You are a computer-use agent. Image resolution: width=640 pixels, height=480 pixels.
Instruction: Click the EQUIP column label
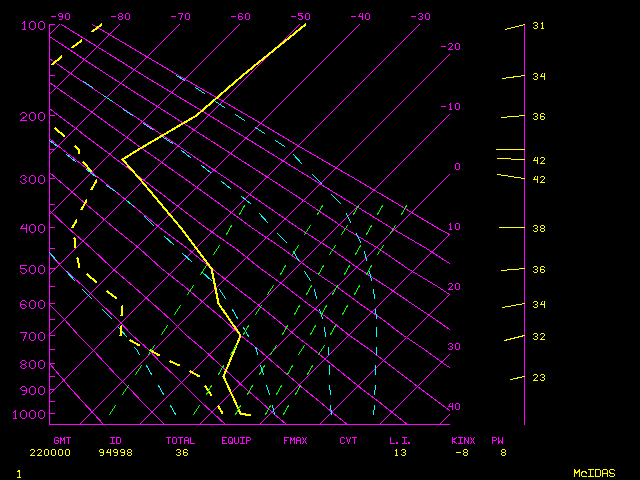point(237,440)
